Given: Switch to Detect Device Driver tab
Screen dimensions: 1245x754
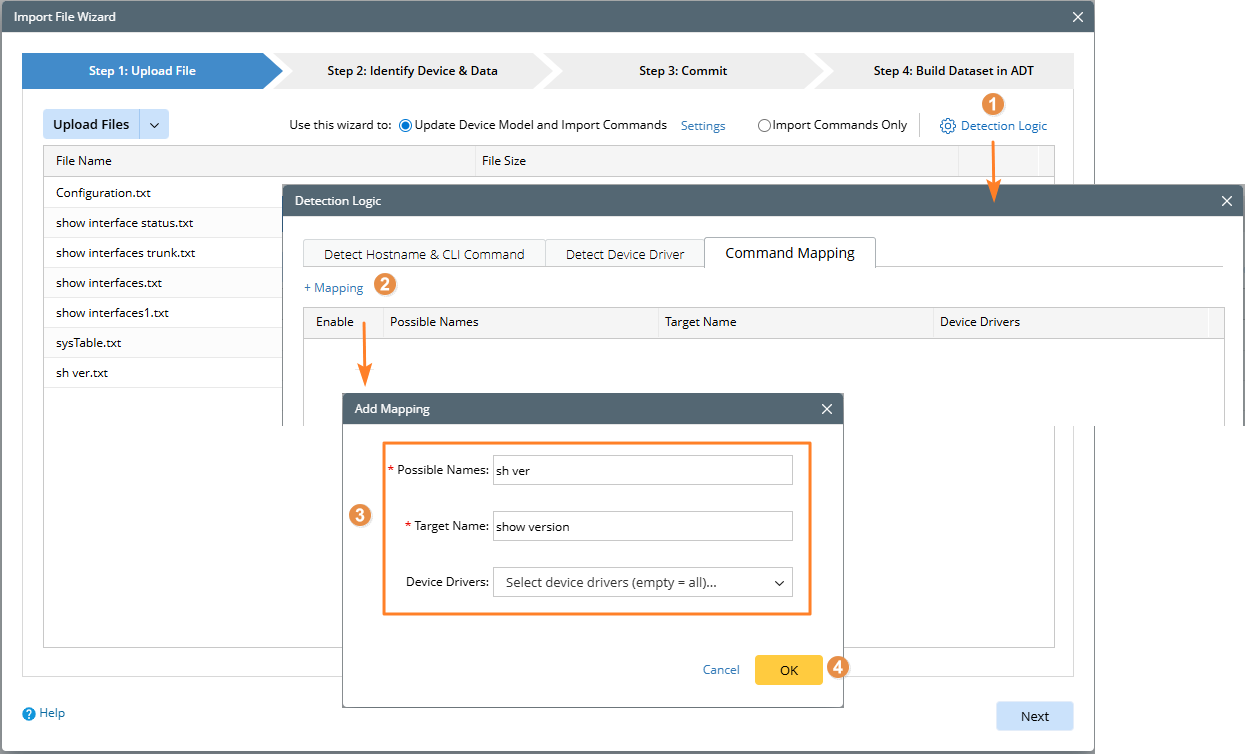Looking at the screenshot, I should click(625, 254).
